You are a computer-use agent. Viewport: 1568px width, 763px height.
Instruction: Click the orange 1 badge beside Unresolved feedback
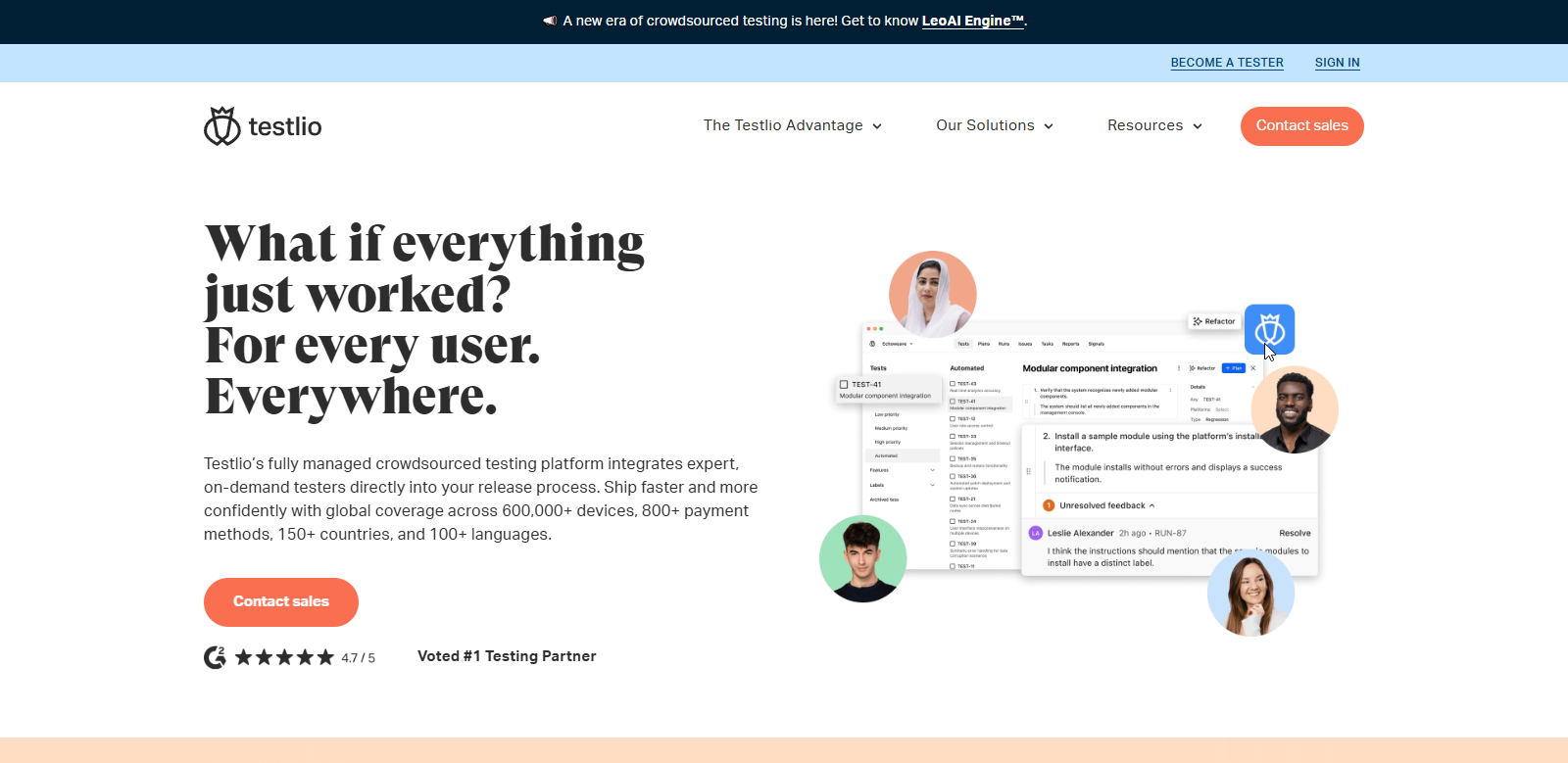pos(1049,505)
